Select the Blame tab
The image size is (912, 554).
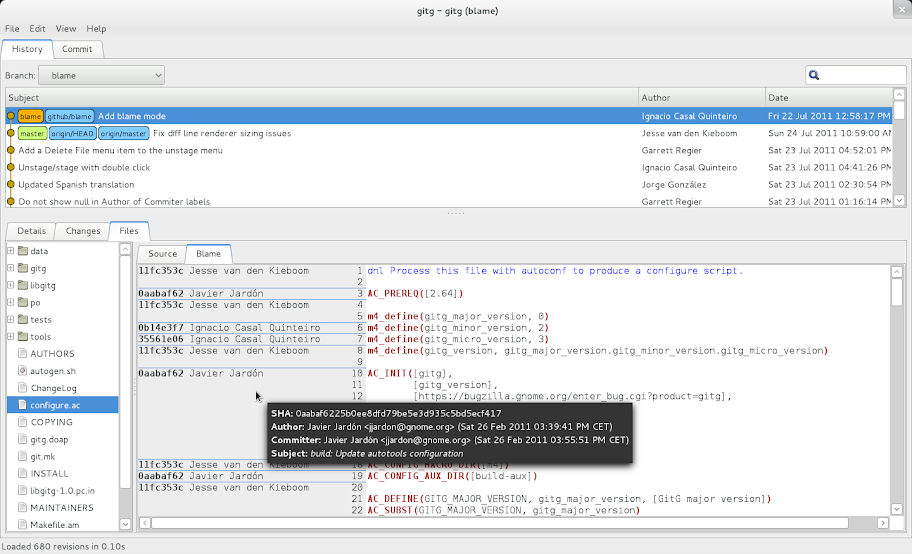tap(208, 254)
